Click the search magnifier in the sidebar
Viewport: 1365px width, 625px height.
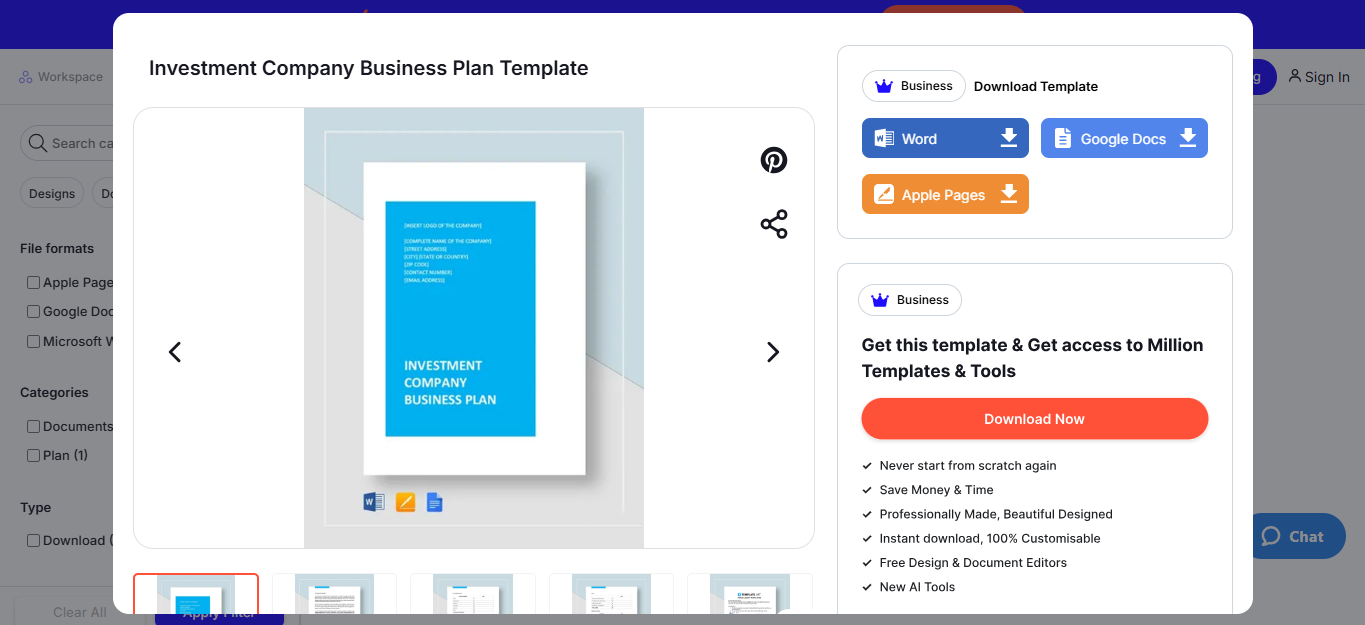coord(37,143)
